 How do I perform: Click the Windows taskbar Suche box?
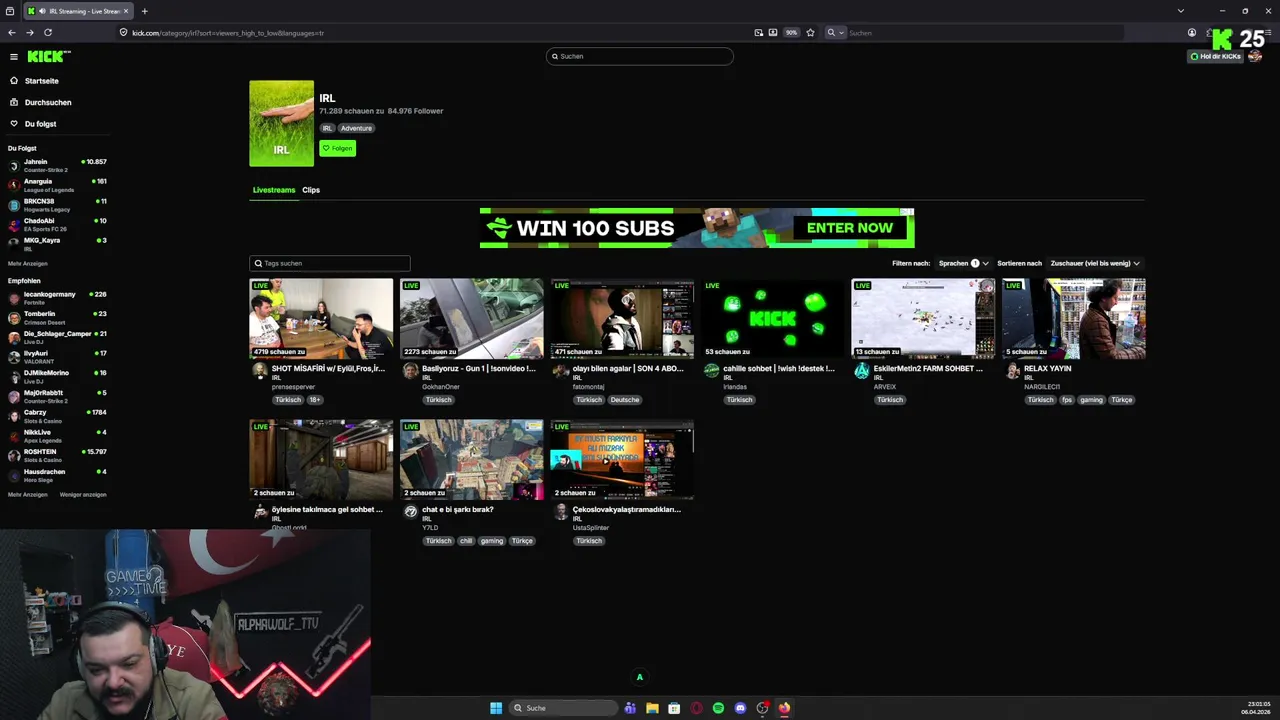[563, 708]
